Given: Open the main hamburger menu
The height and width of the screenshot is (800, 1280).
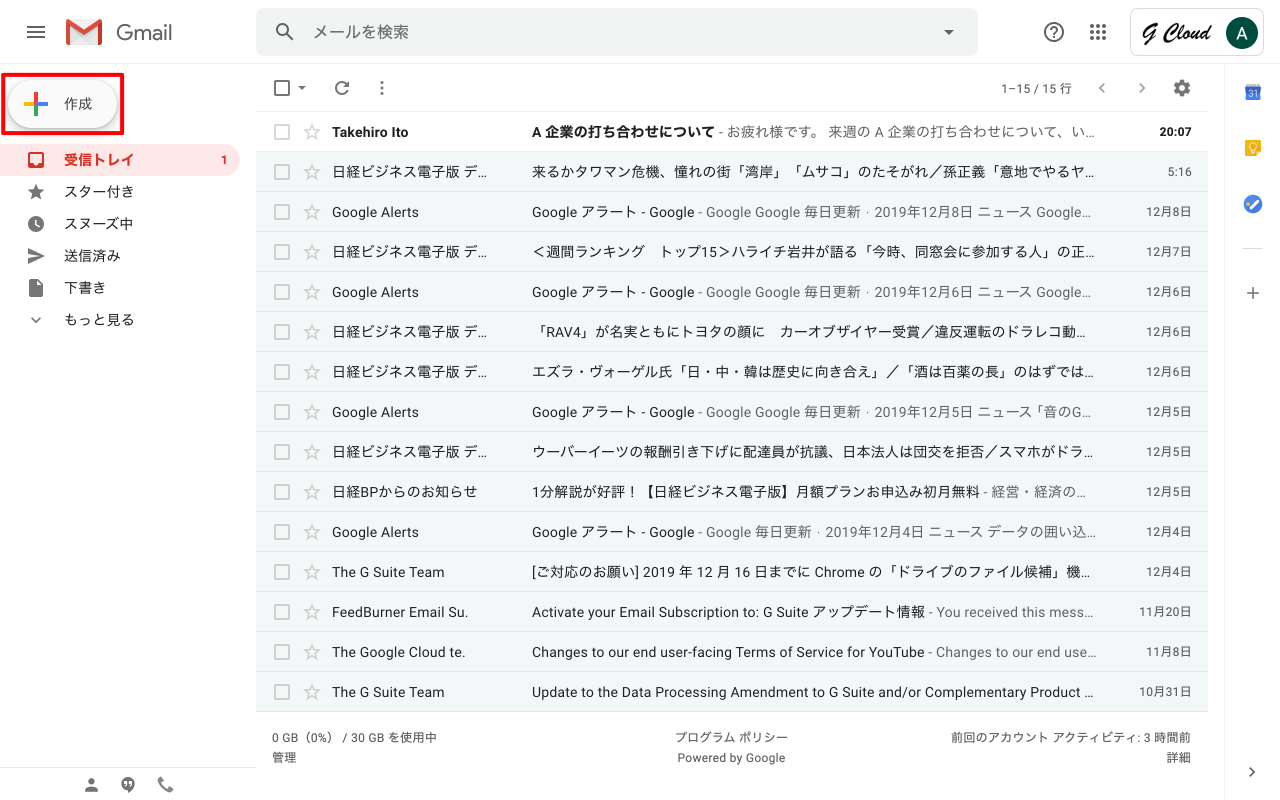Looking at the screenshot, I should click(x=36, y=32).
